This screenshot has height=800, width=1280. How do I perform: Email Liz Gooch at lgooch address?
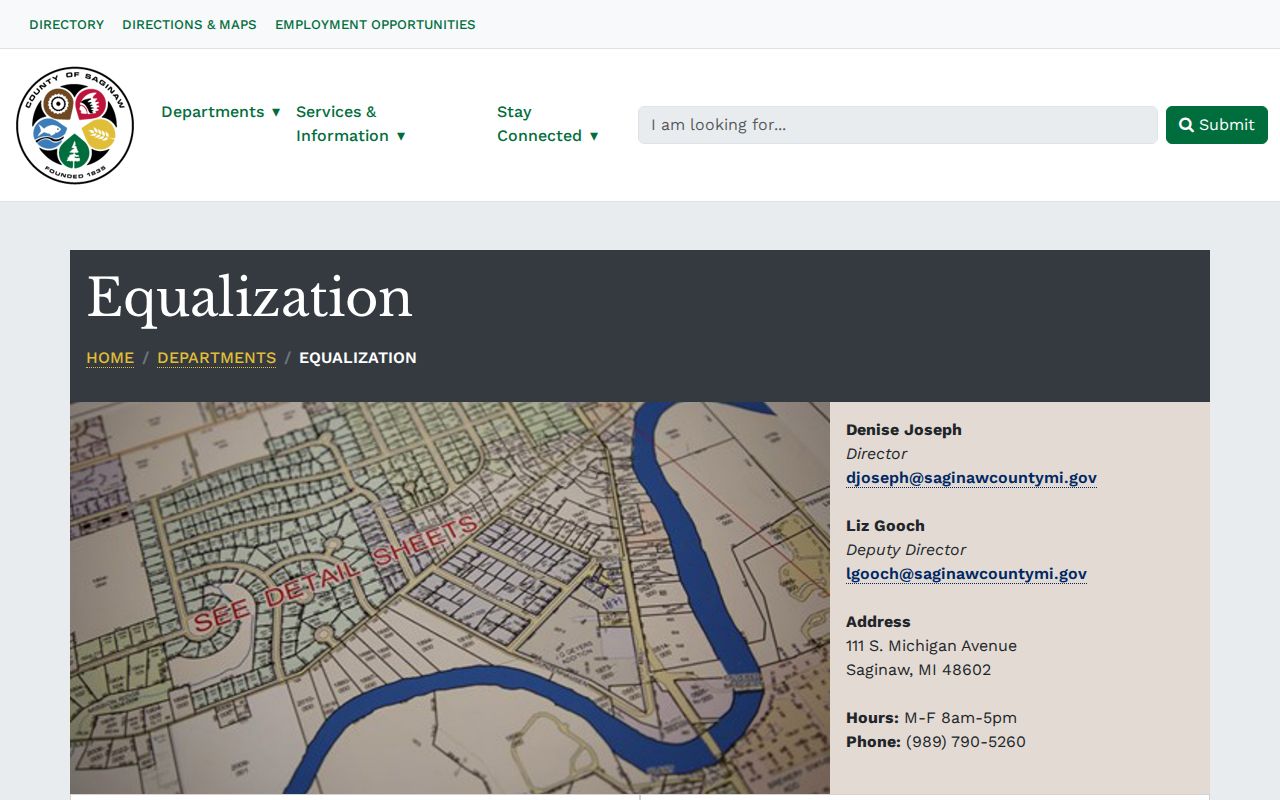966,574
